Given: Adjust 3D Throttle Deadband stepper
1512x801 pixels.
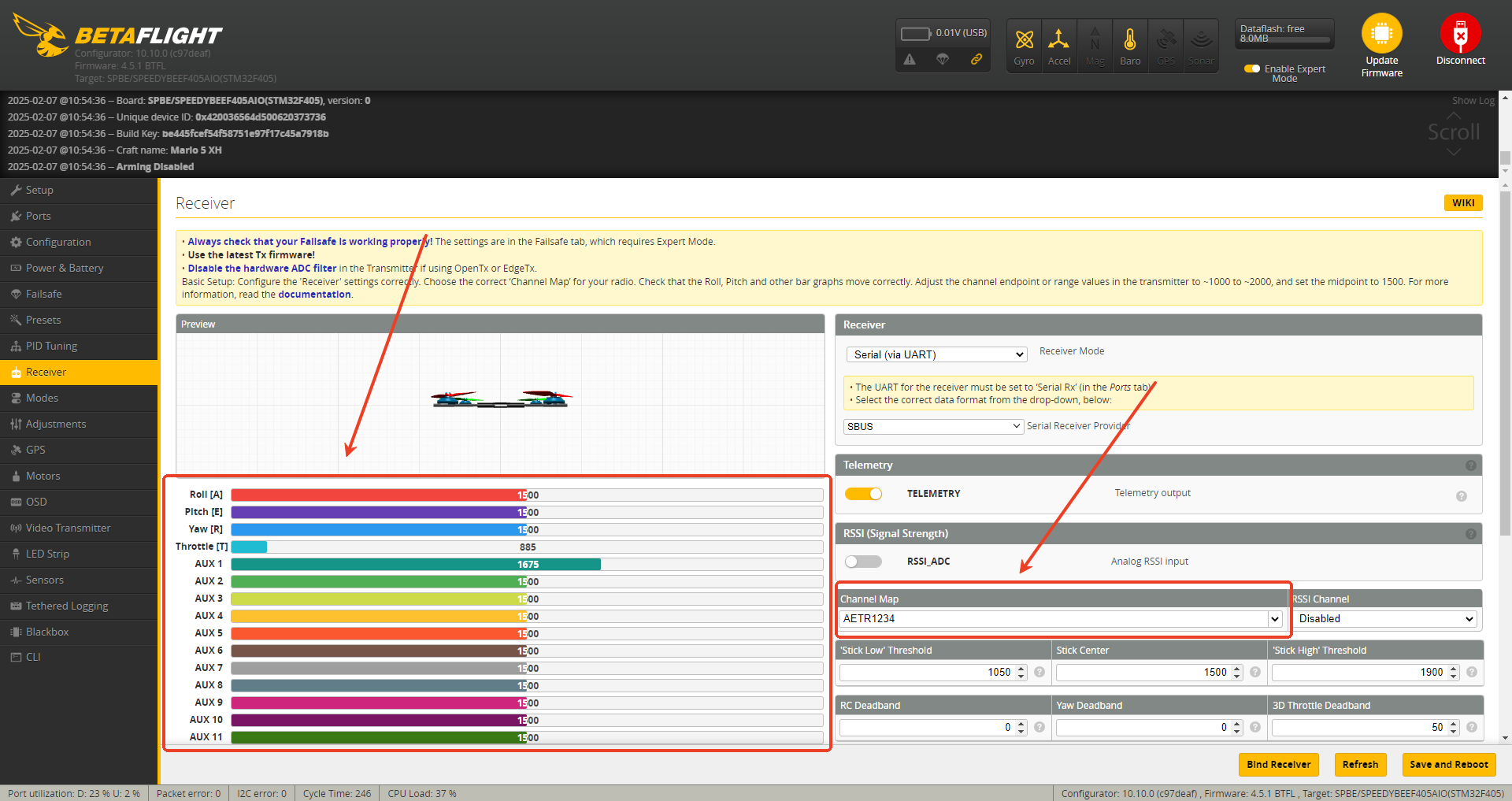Looking at the screenshot, I should click(1454, 727).
